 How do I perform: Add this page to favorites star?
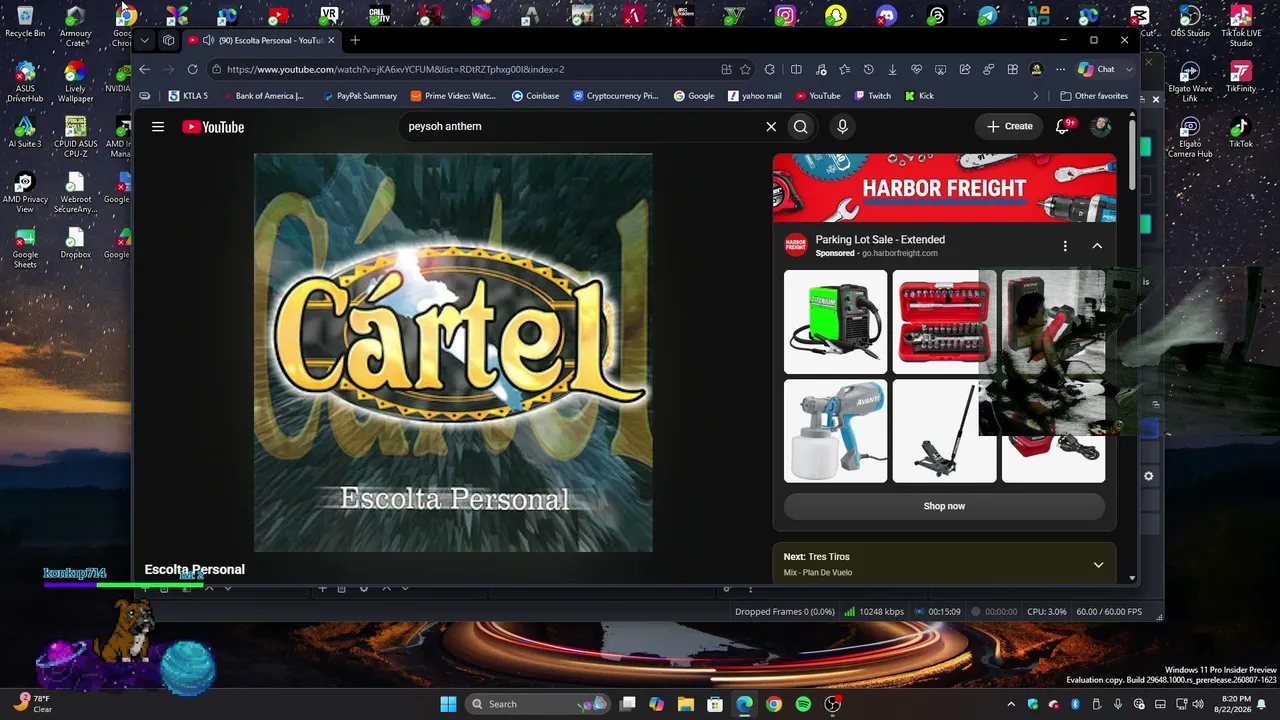pos(745,69)
